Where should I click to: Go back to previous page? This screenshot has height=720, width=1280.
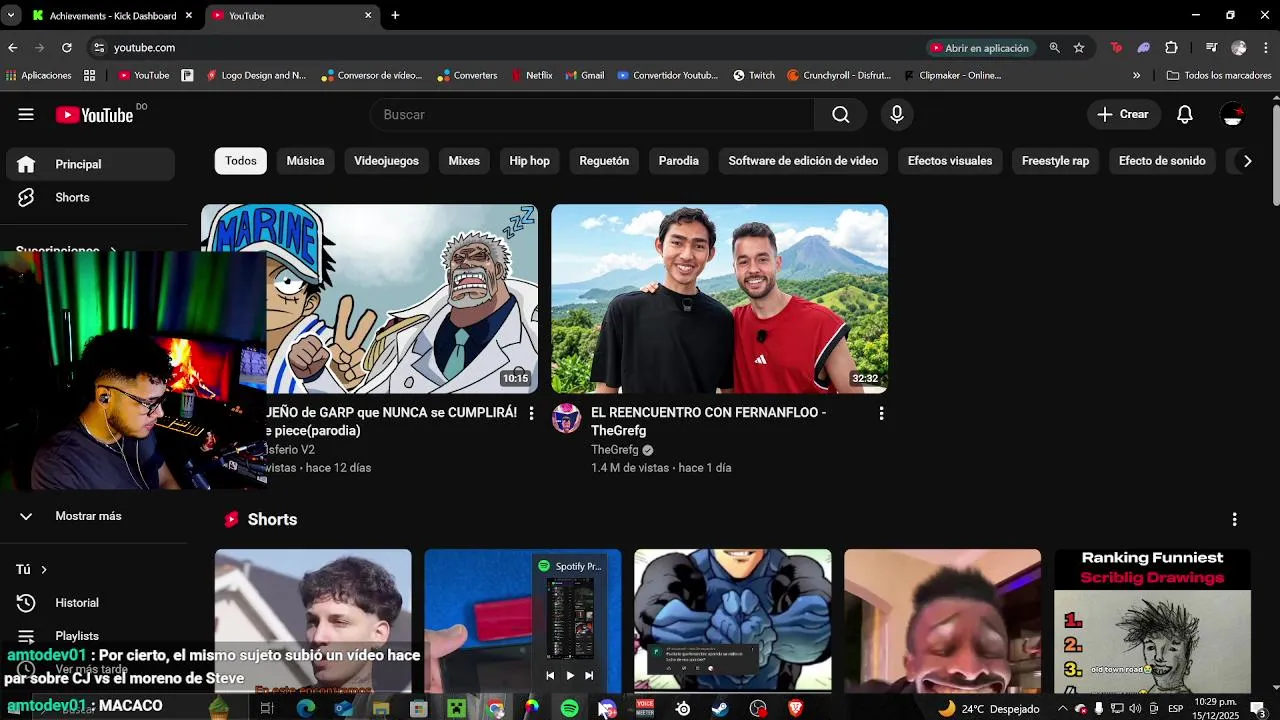(x=12, y=47)
